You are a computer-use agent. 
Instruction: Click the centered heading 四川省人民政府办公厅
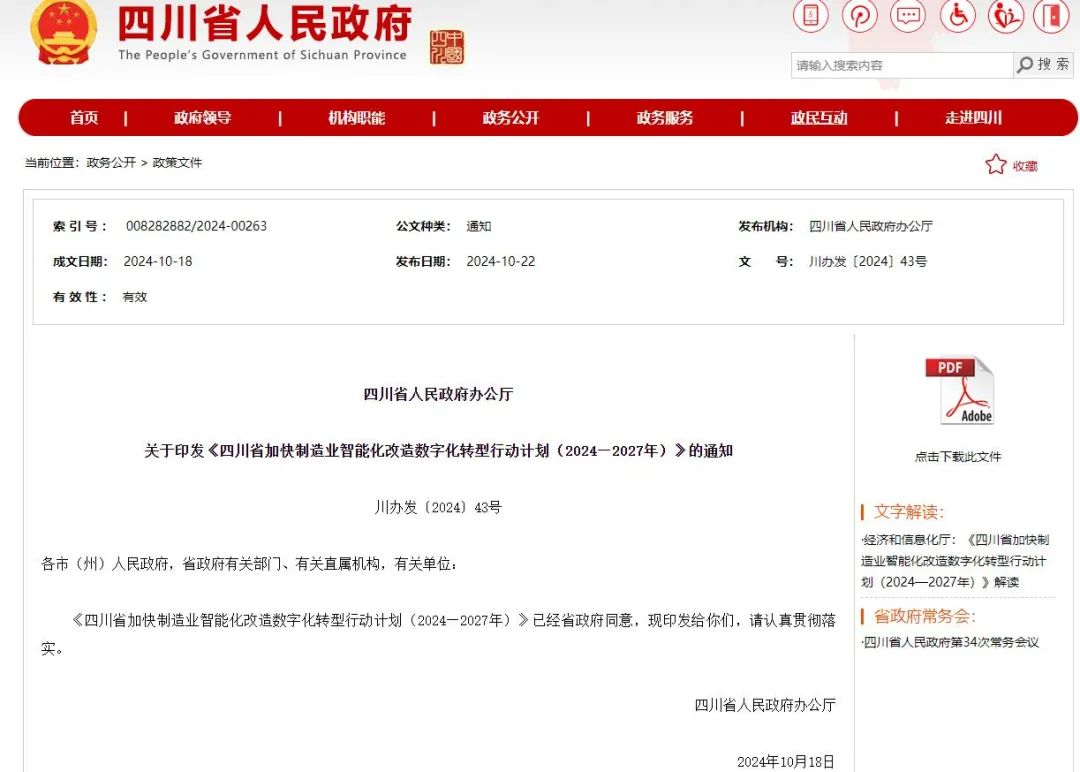(x=438, y=395)
